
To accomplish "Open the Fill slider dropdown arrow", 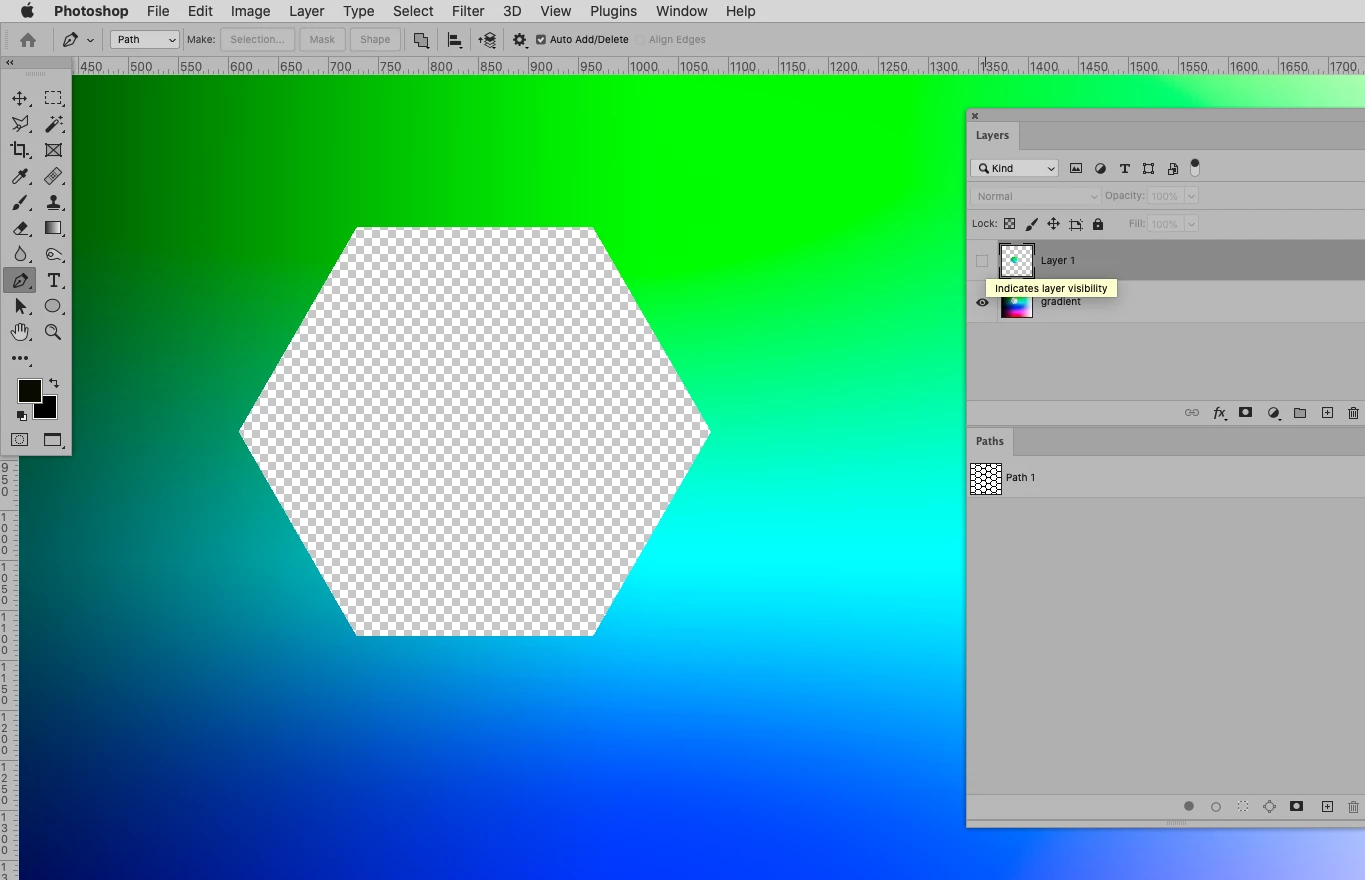I will (x=1191, y=224).
